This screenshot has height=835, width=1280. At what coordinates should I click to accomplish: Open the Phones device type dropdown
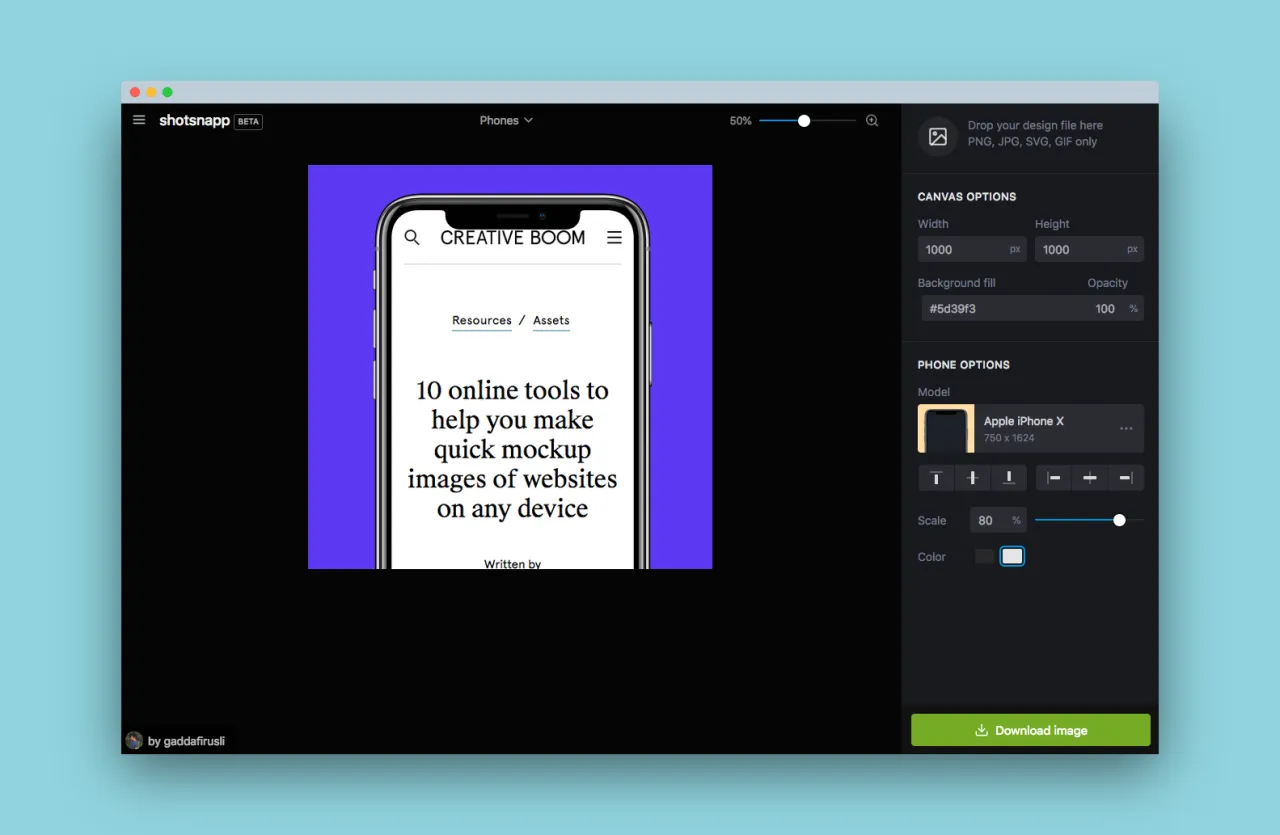click(506, 120)
